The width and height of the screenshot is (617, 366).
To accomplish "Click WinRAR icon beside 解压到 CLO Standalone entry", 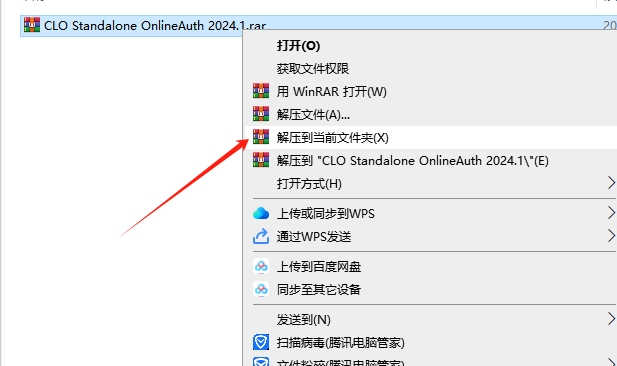I will point(261,159).
